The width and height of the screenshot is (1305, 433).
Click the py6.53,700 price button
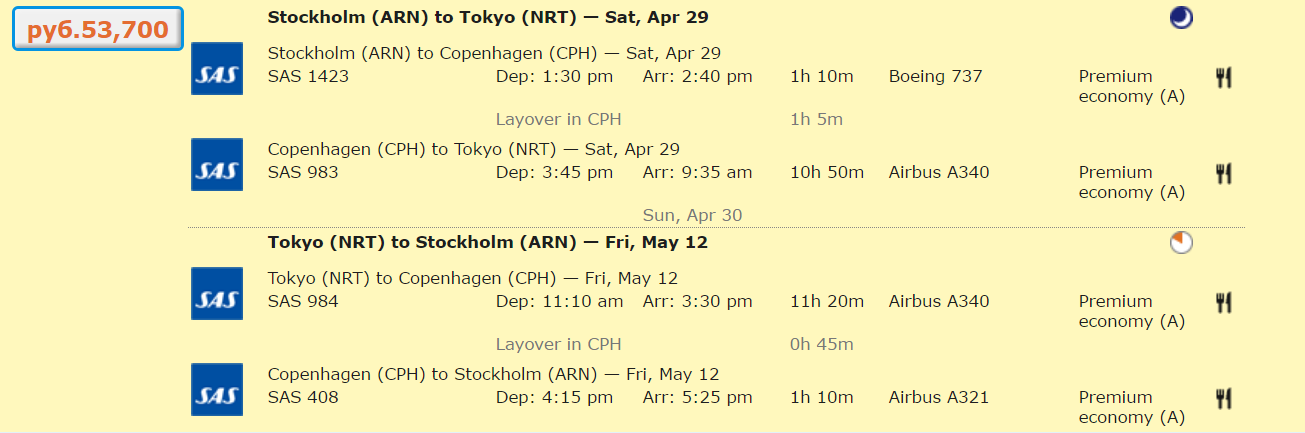click(97, 29)
